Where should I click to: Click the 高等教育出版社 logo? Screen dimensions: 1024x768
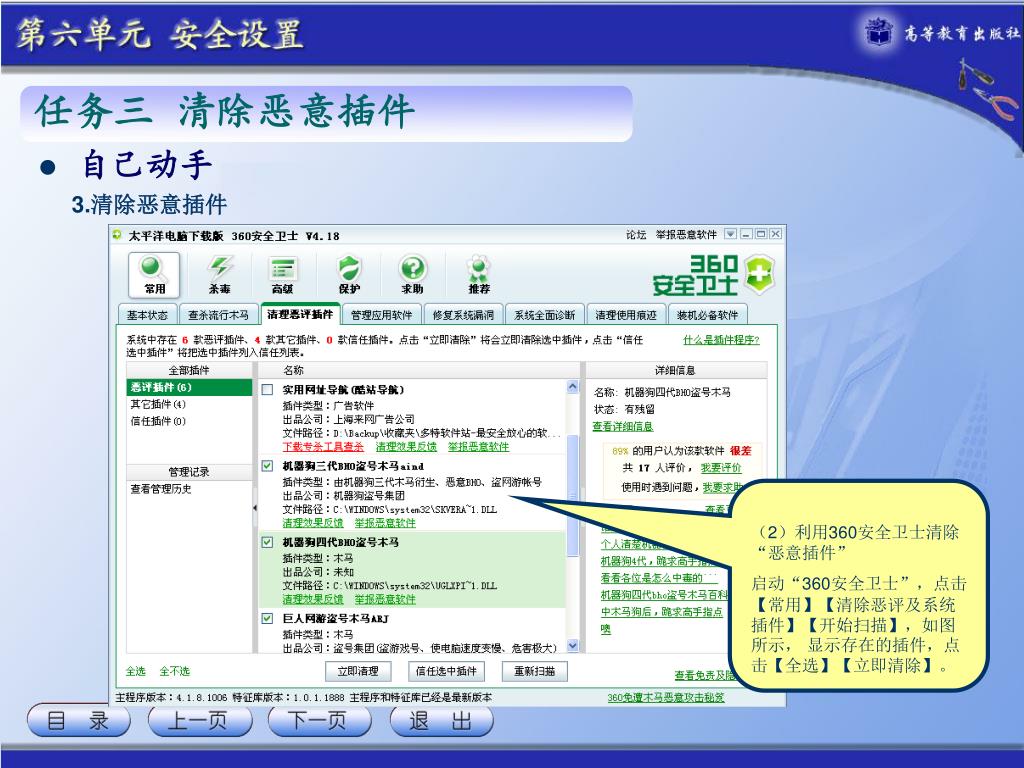point(941,31)
